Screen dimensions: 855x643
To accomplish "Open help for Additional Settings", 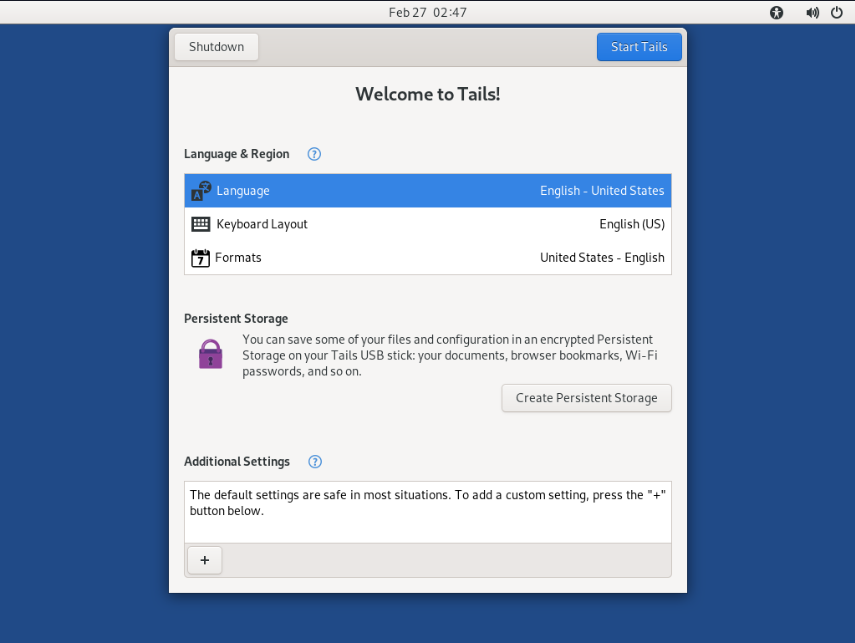I will (315, 462).
